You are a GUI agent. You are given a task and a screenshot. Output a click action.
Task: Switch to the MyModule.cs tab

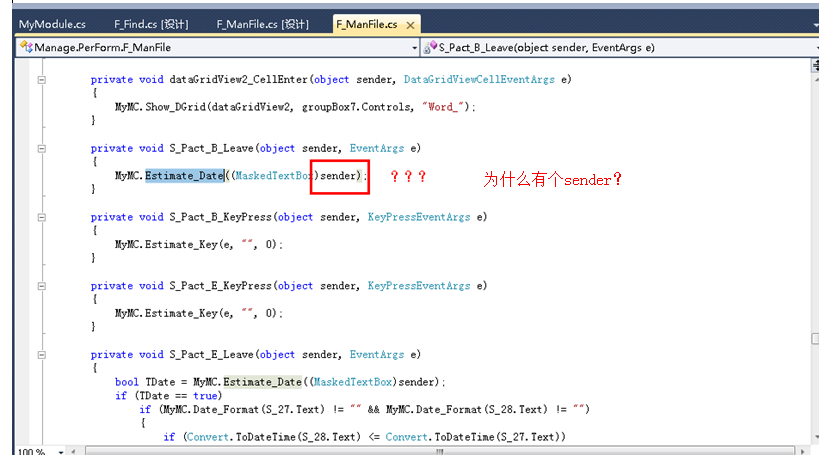tap(52, 24)
